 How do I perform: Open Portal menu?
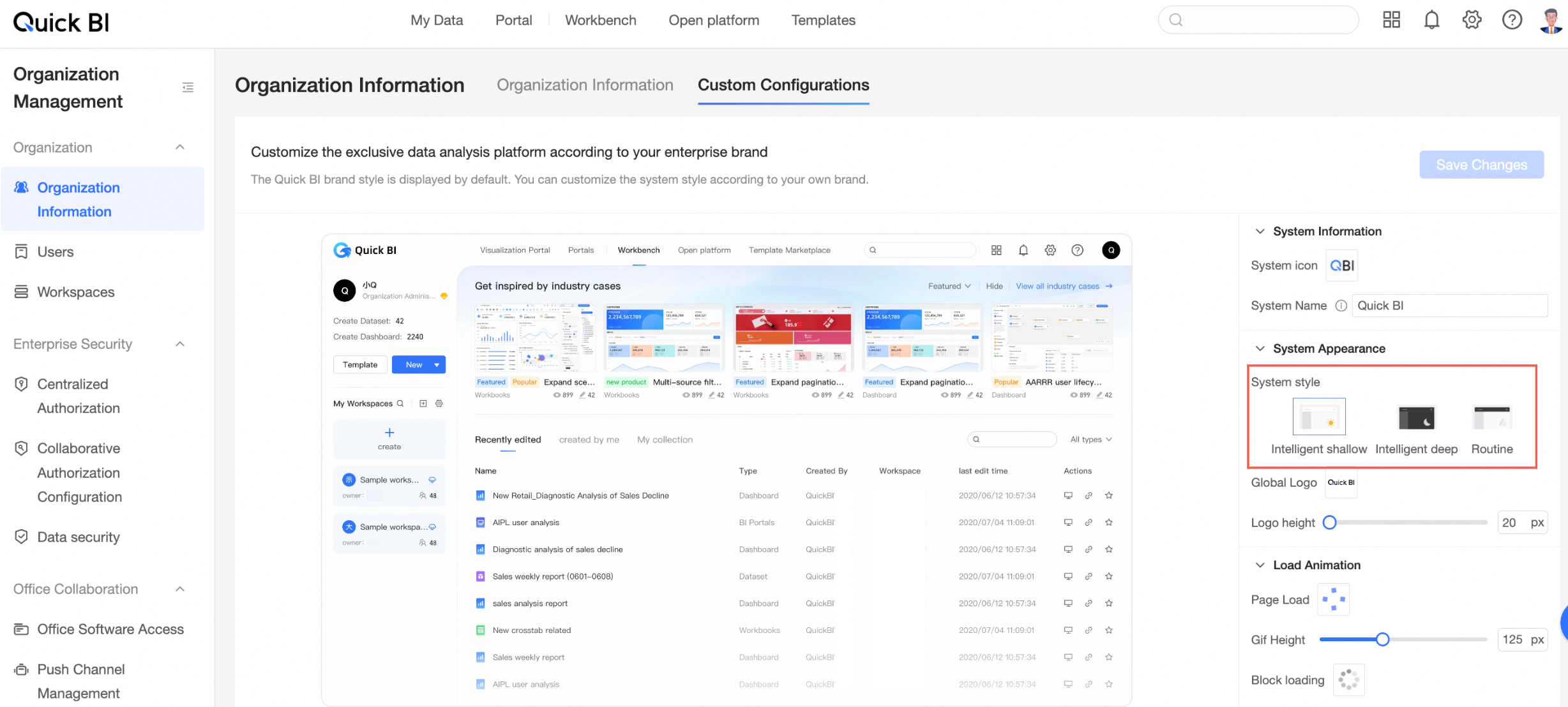pos(513,20)
